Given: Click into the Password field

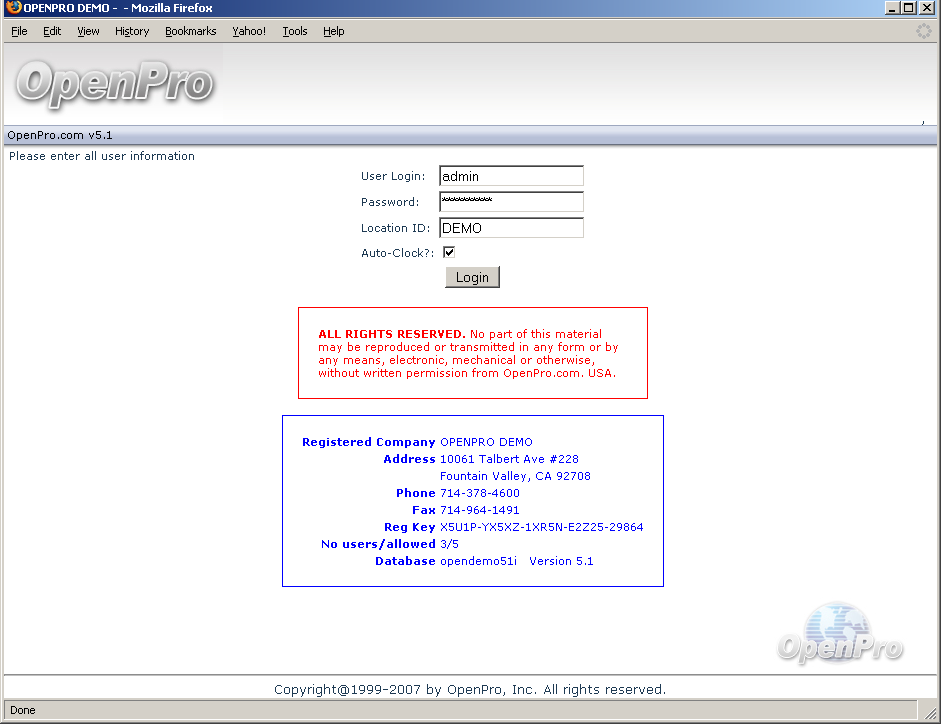Looking at the screenshot, I should pos(511,202).
